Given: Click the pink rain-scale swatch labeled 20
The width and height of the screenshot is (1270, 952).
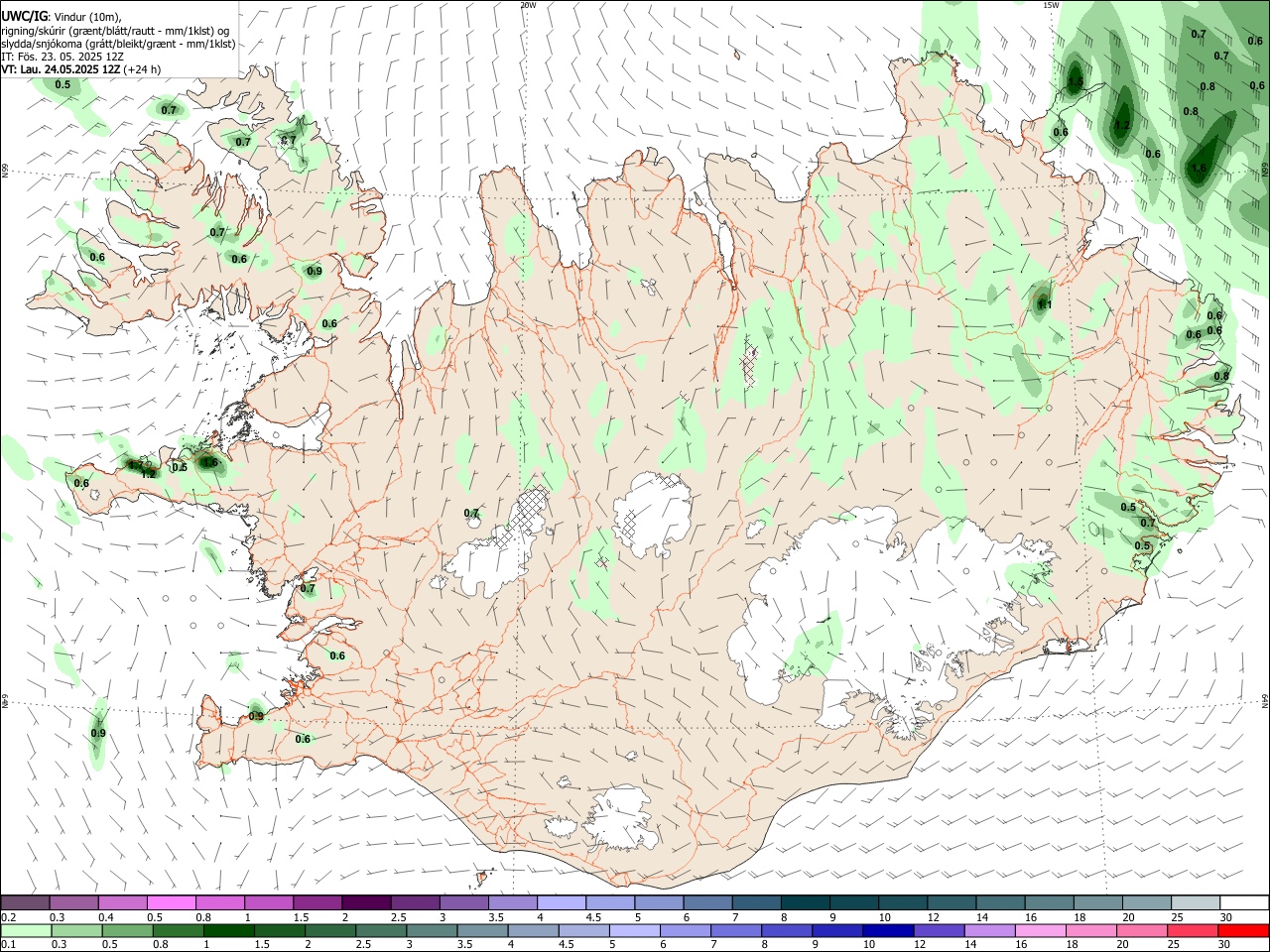Looking at the screenshot, I should tap(1140, 930).
